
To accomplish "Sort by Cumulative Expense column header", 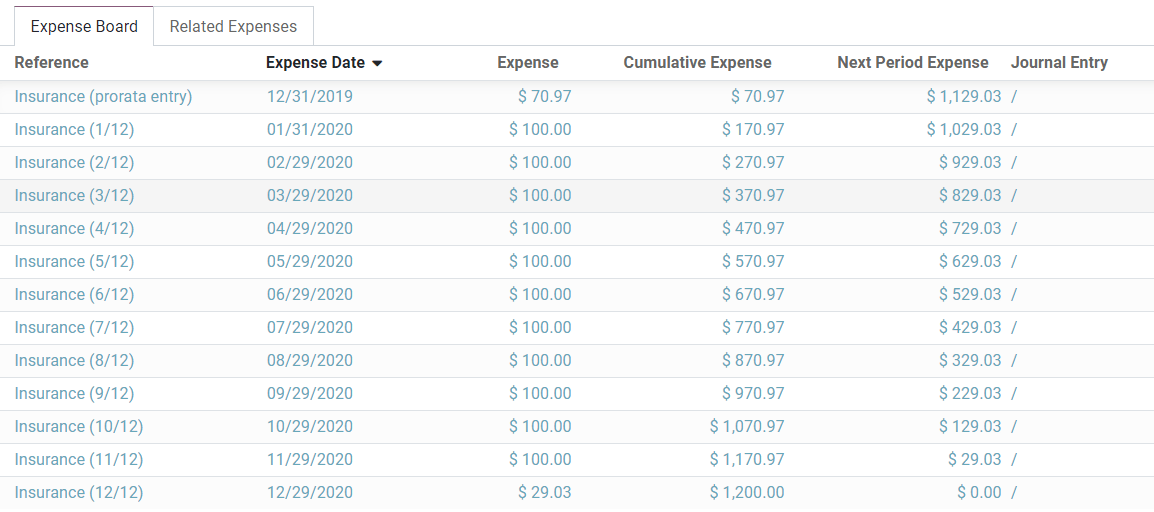I will coord(697,63).
